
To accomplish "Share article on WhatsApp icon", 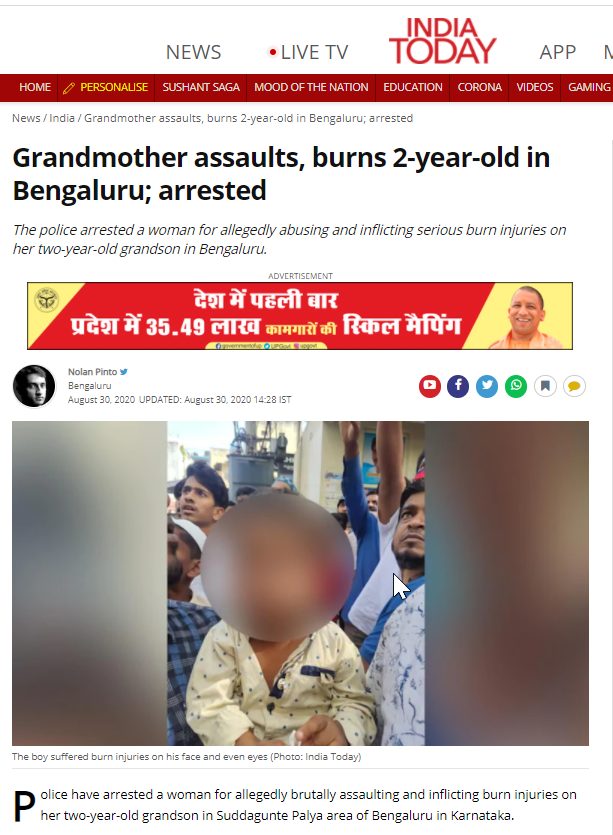I will coord(516,386).
